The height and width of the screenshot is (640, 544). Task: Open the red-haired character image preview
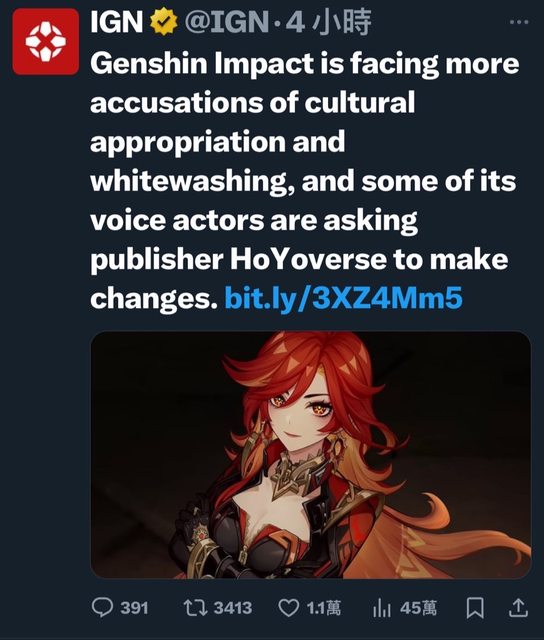pos(311,455)
